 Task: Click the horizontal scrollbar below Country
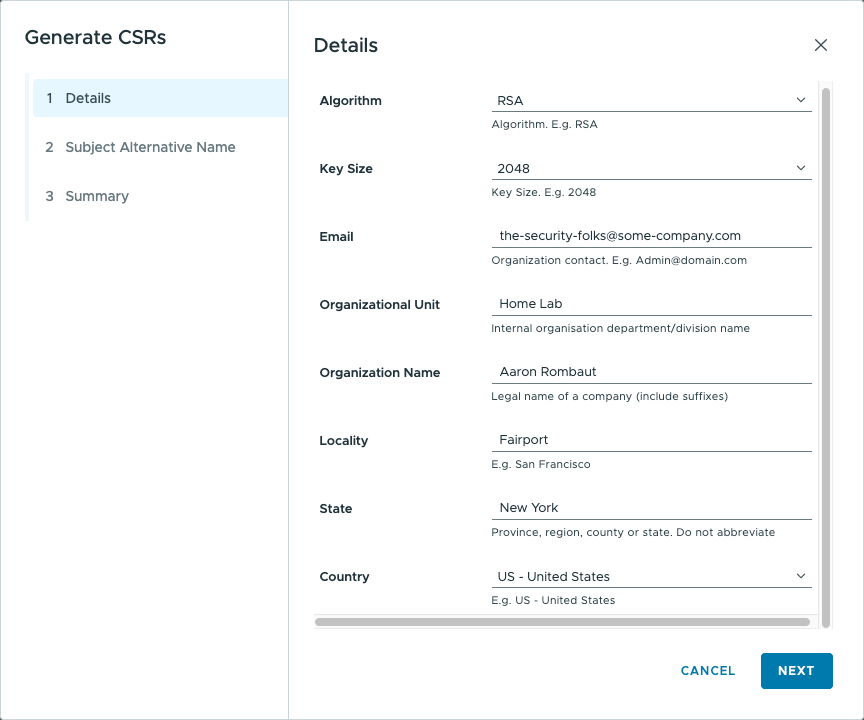[562, 622]
